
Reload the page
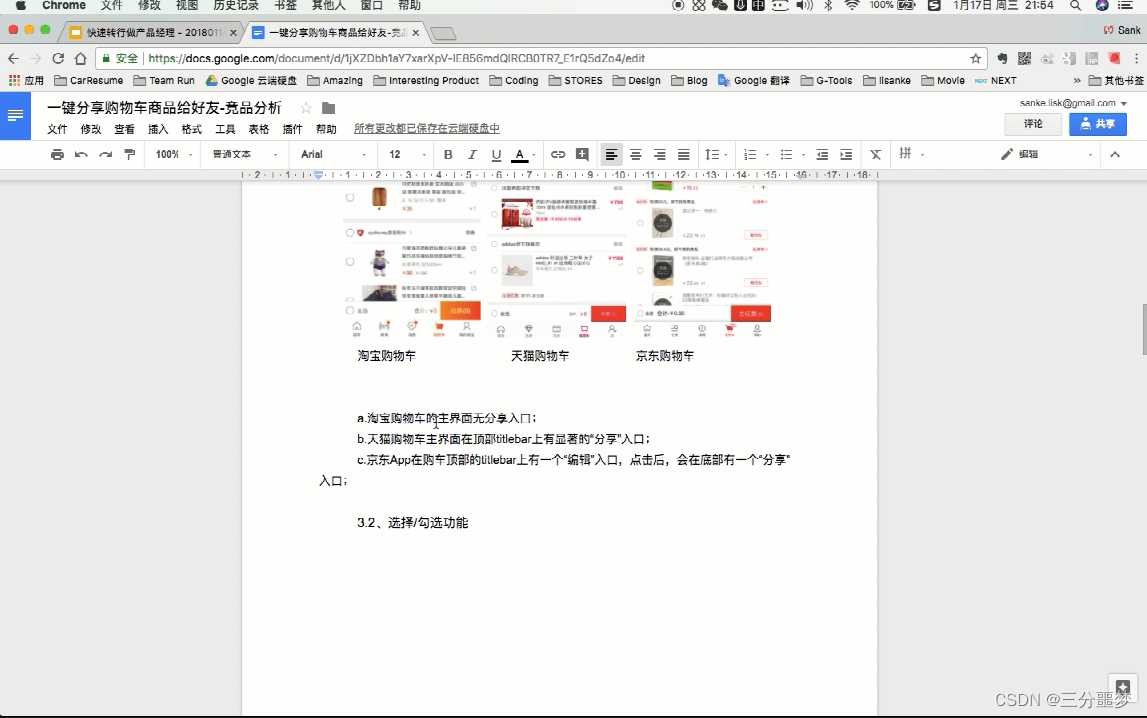pyautogui.click(x=58, y=58)
